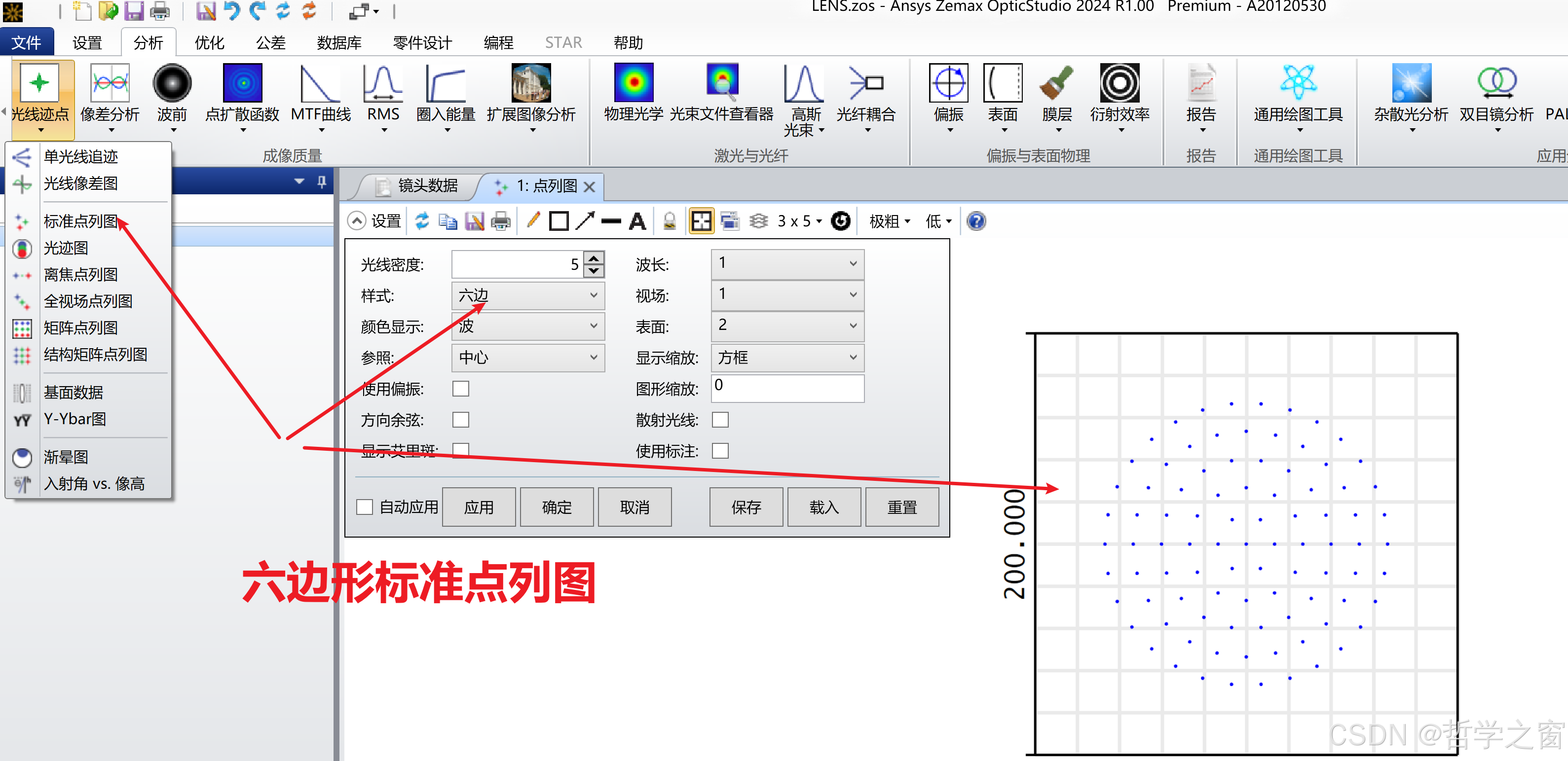The height and width of the screenshot is (761, 1568).
Task: Click the print icon in spot diagram toolbar
Action: pyautogui.click(x=500, y=221)
